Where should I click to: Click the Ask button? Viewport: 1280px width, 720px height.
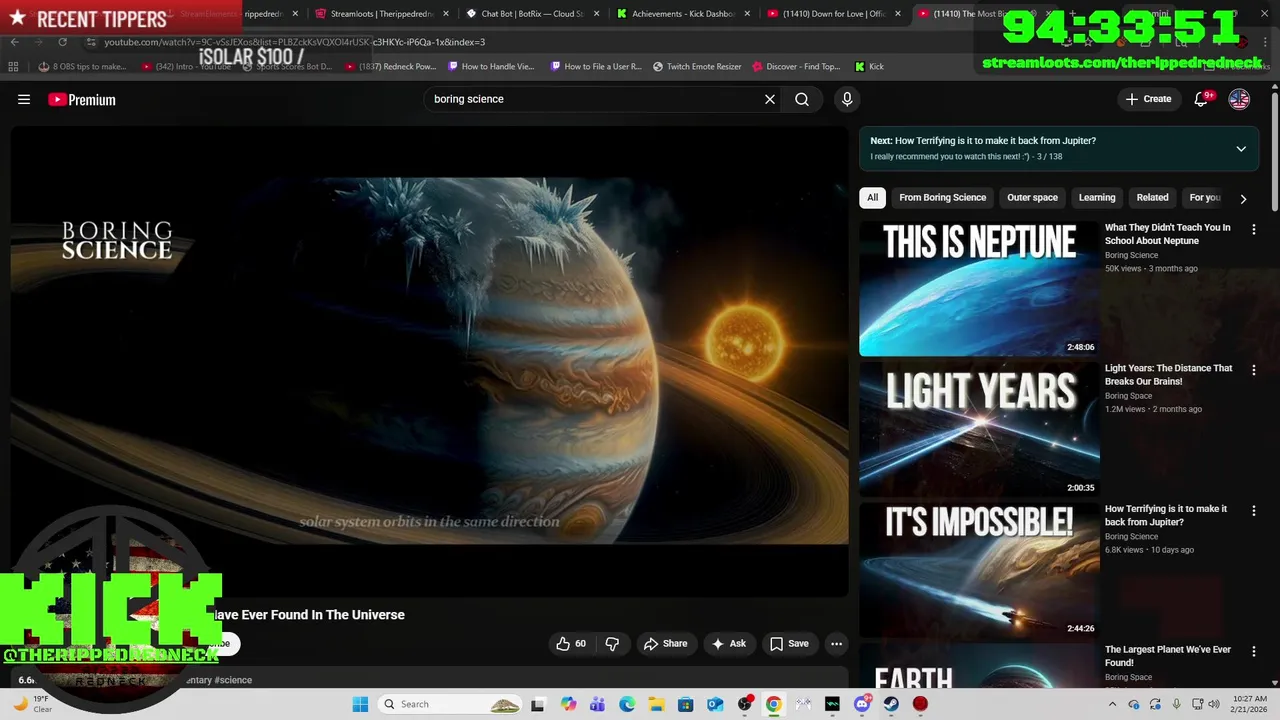(x=728, y=644)
